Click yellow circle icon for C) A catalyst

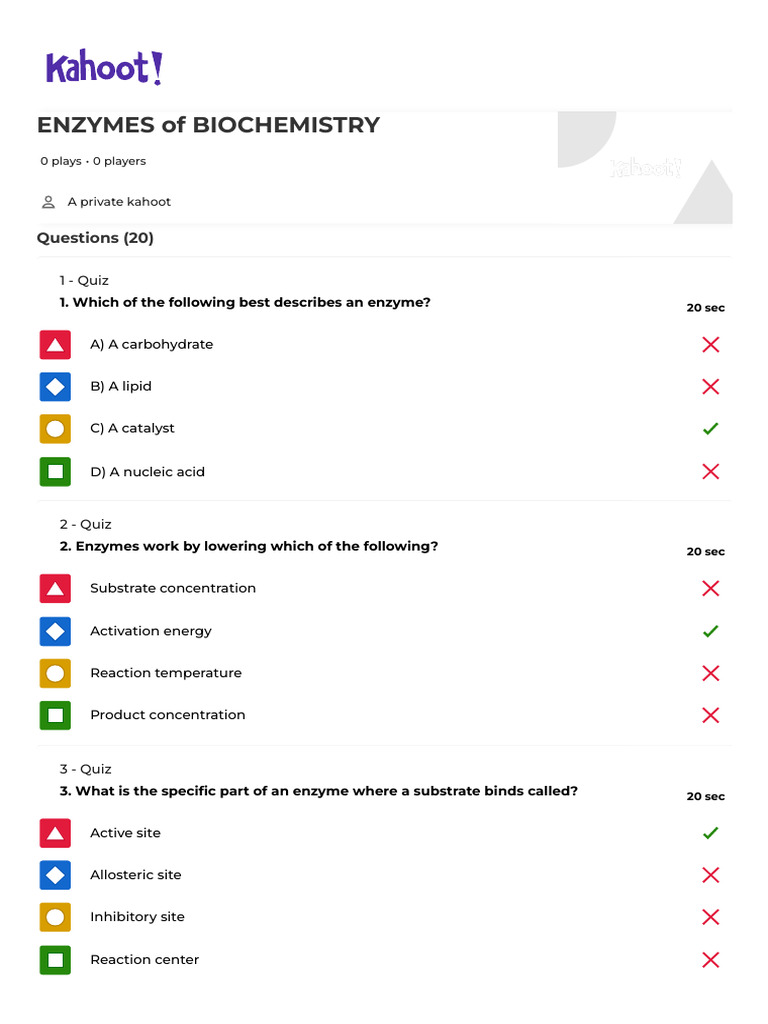55,429
